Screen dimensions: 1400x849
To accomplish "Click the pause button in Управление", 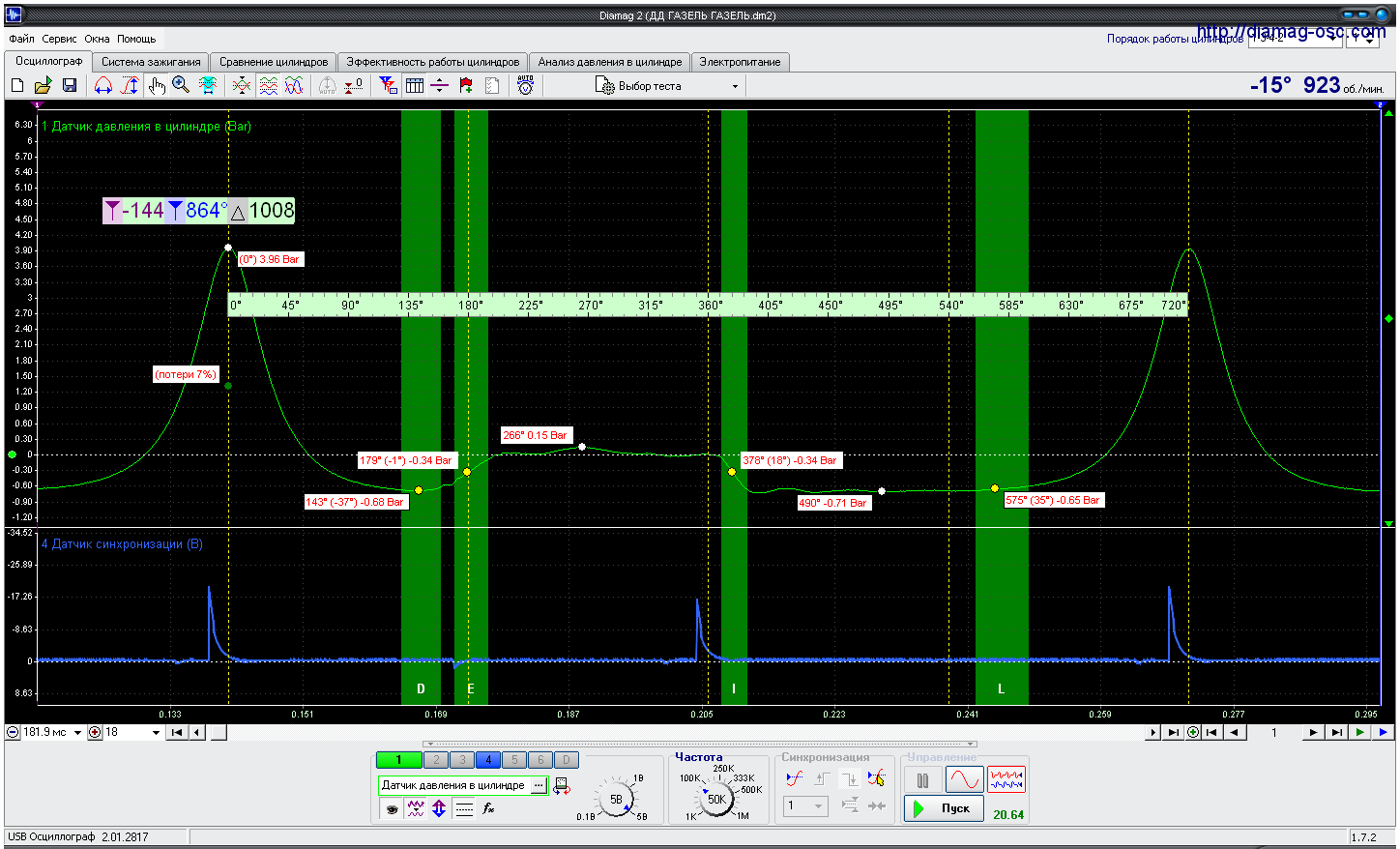I will (x=922, y=779).
